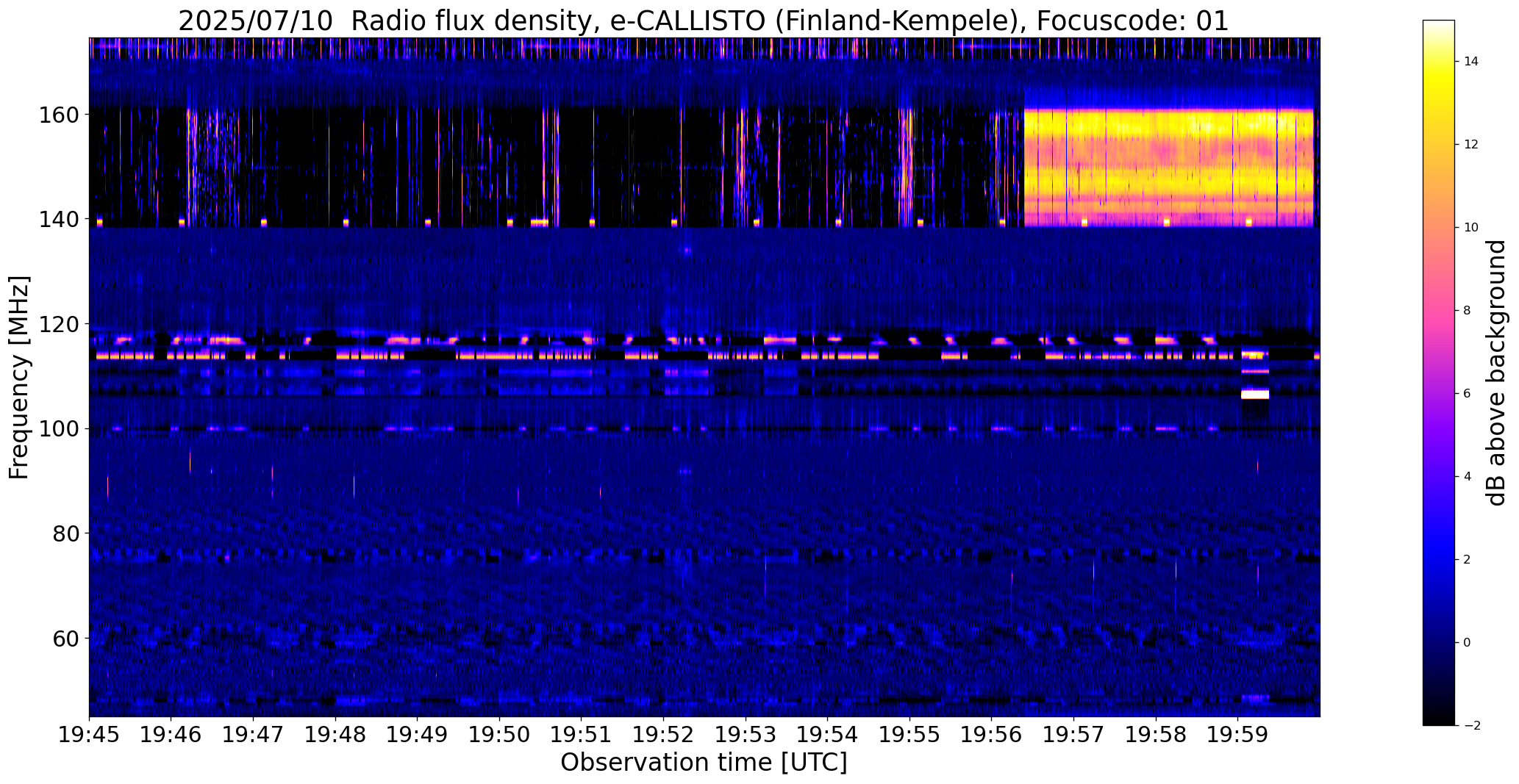
Task: Click the colorbar tick label 10
Action: pyautogui.click(x=1471, y=228)
